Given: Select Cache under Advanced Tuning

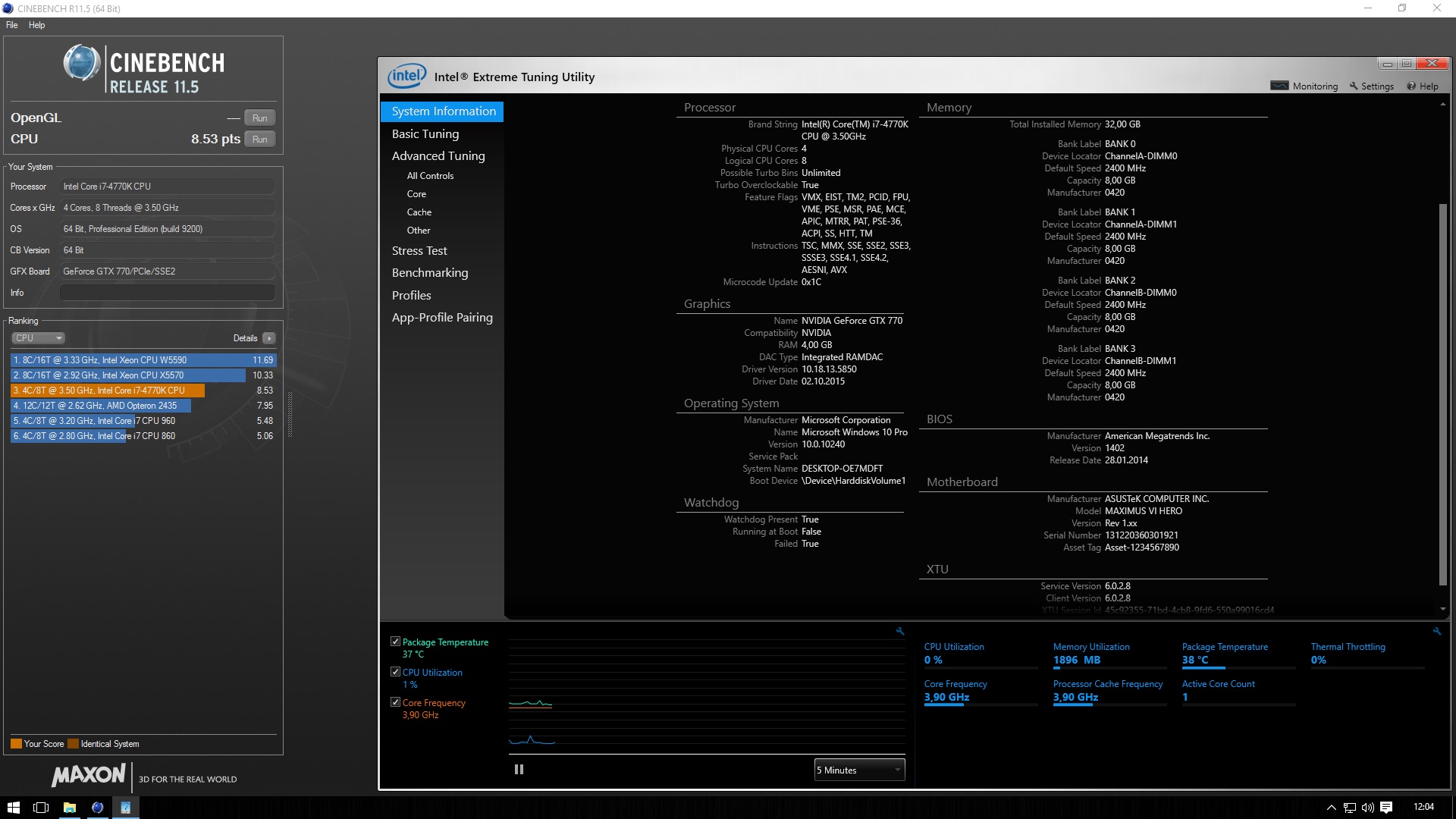Looking at the screenshot, I should [419, 212].
